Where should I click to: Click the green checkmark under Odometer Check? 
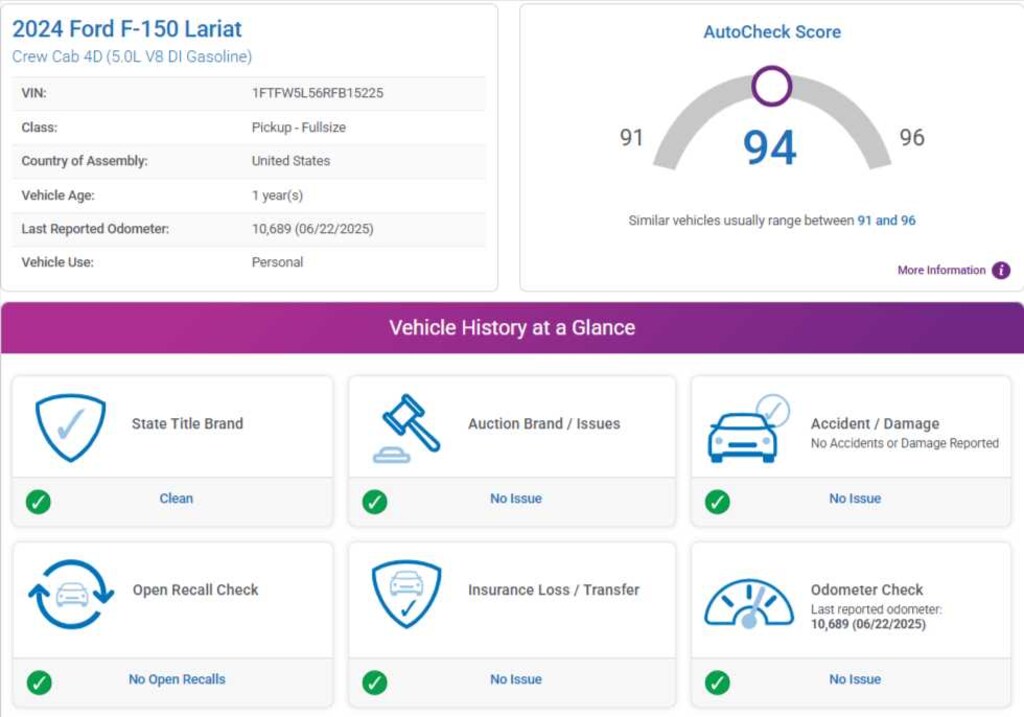pyautogui.click(x=717, y=682)
